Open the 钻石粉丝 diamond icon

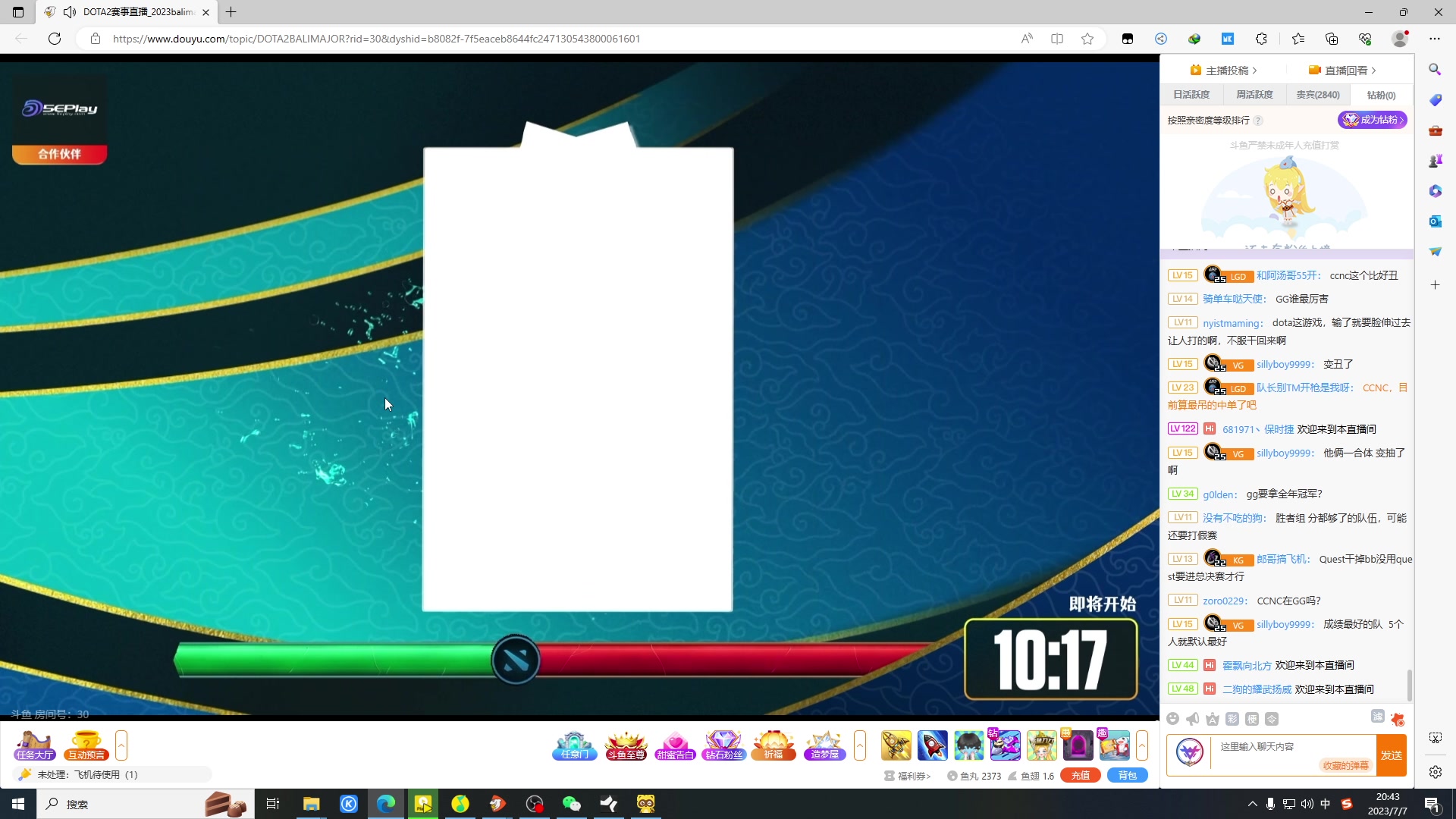click(723, 745)
